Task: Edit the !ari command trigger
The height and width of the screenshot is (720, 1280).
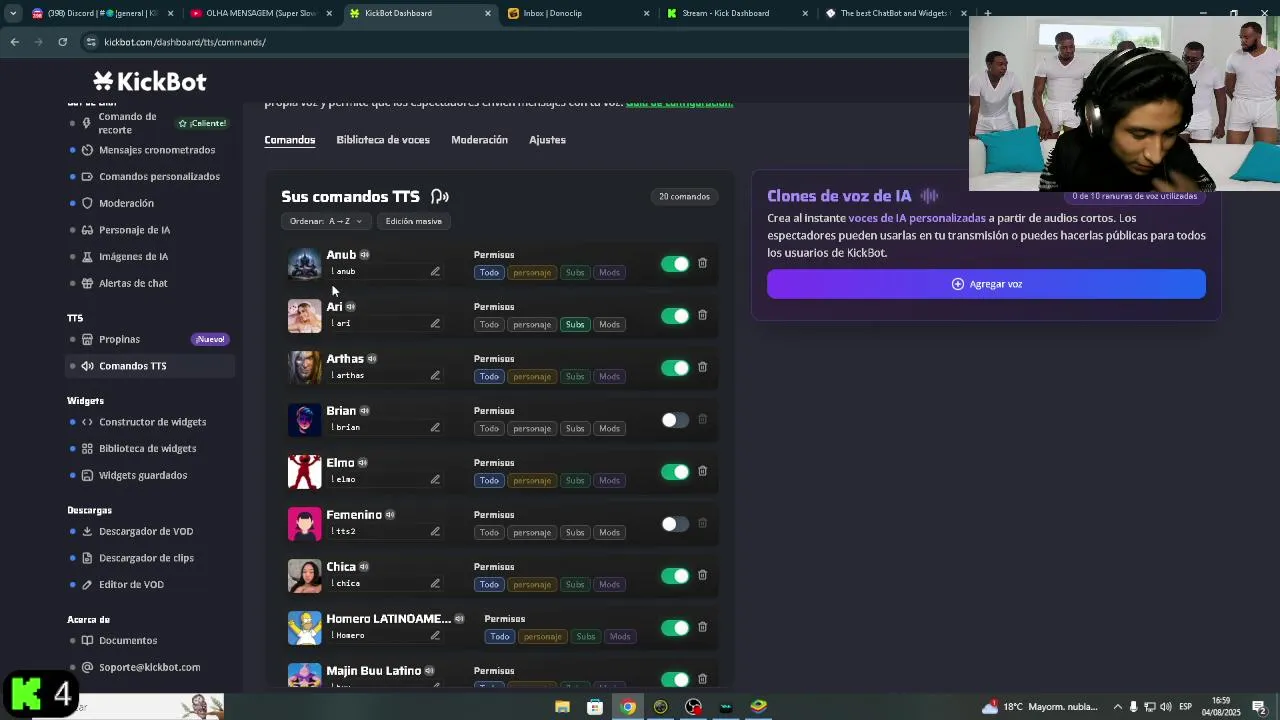Action: point(435,324)
